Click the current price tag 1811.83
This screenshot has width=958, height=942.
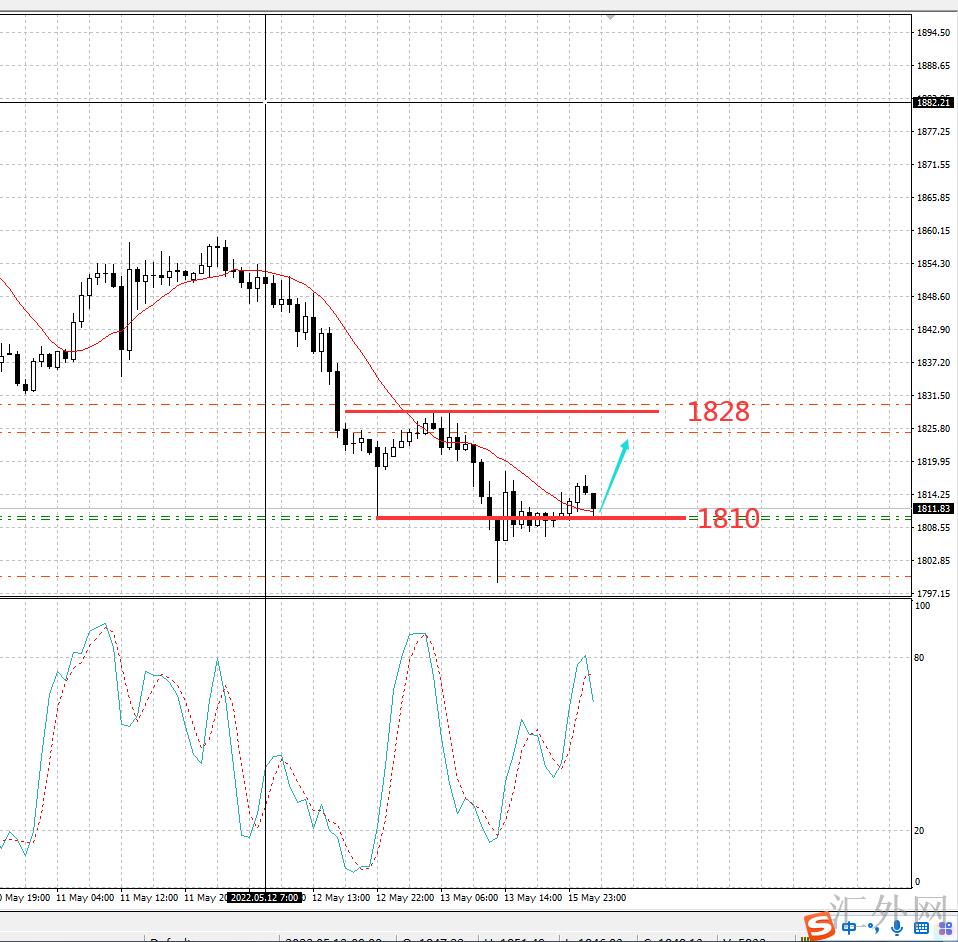pos(933,509)
